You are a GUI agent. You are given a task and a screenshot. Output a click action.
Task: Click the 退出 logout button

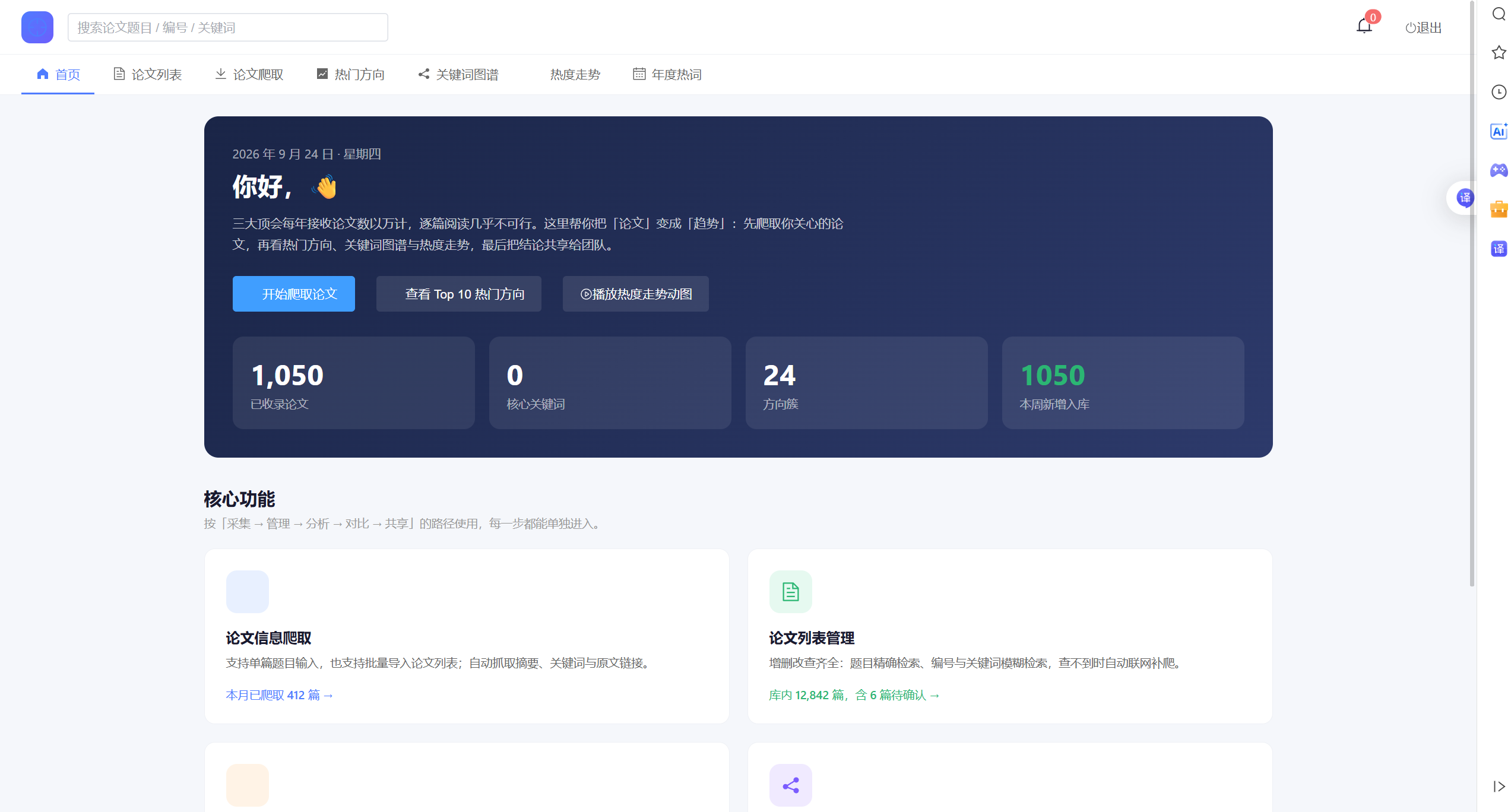click(x=1423, y=27)
